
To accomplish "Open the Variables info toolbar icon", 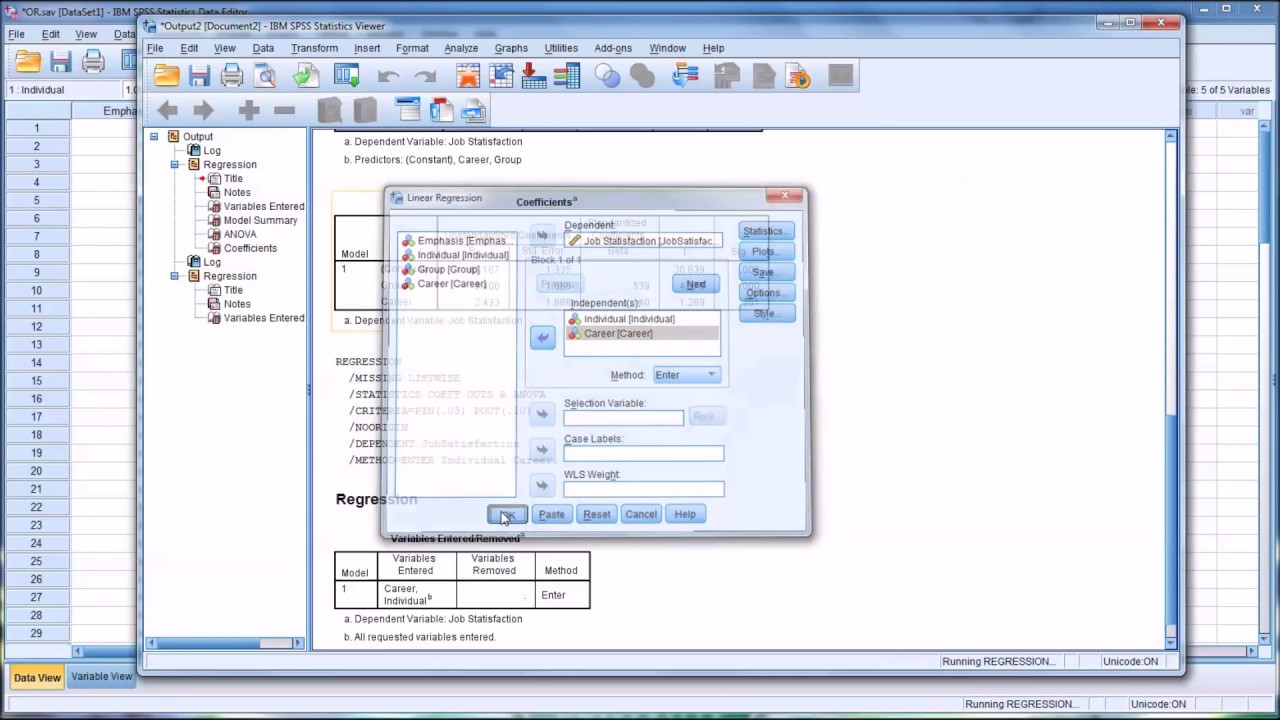I will tap(567, 76).
